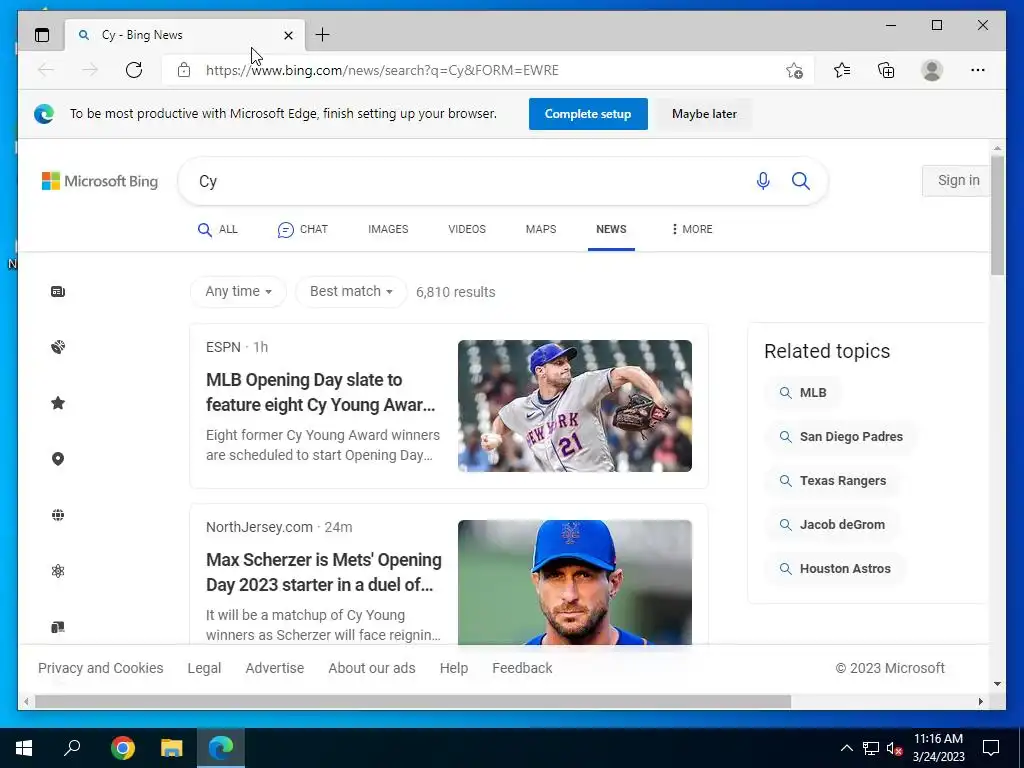Click the browser back arrow
This screenshot has height=768, width=1024.
46,70
